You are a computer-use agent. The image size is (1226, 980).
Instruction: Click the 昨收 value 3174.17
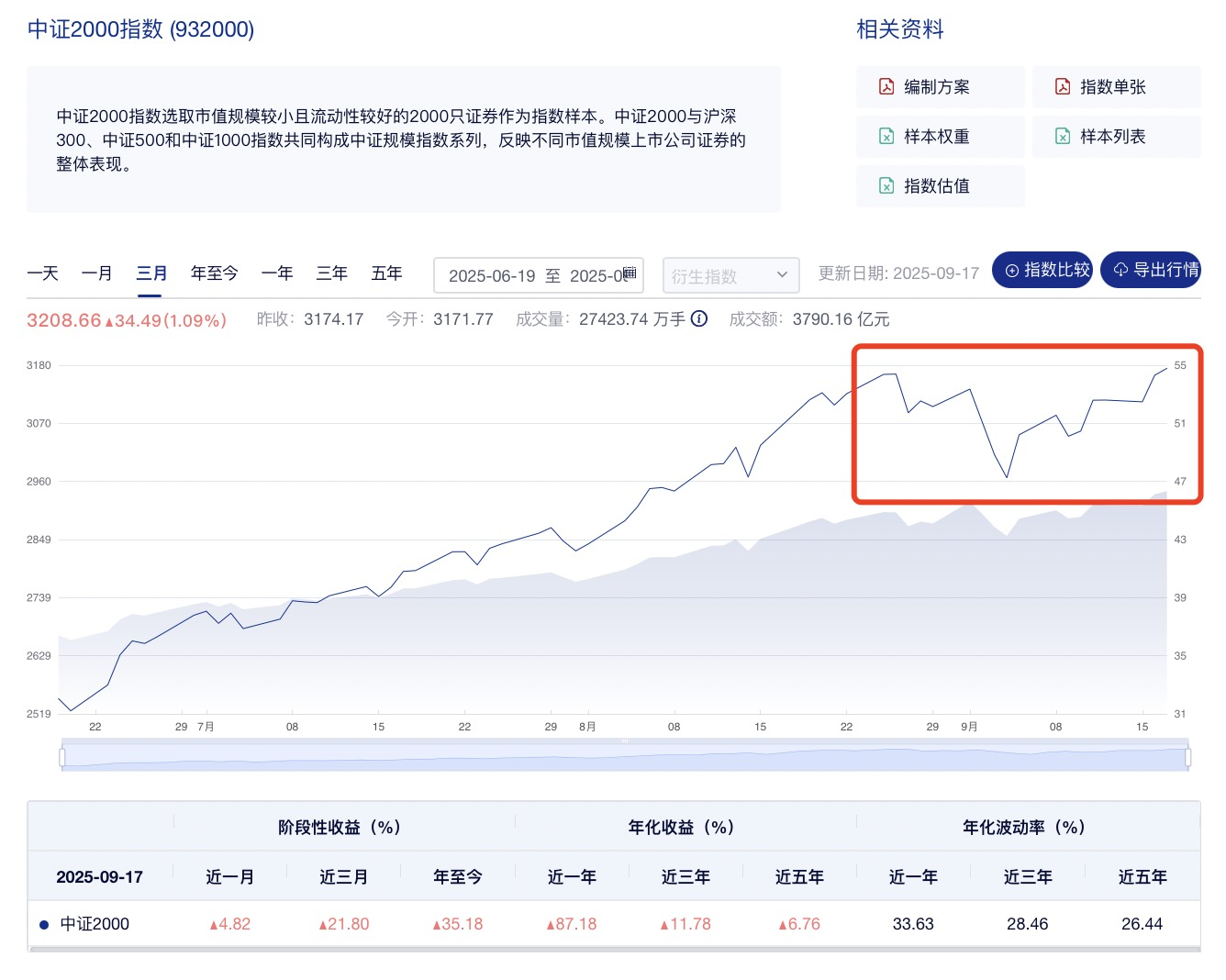click(x=334, y=319)
